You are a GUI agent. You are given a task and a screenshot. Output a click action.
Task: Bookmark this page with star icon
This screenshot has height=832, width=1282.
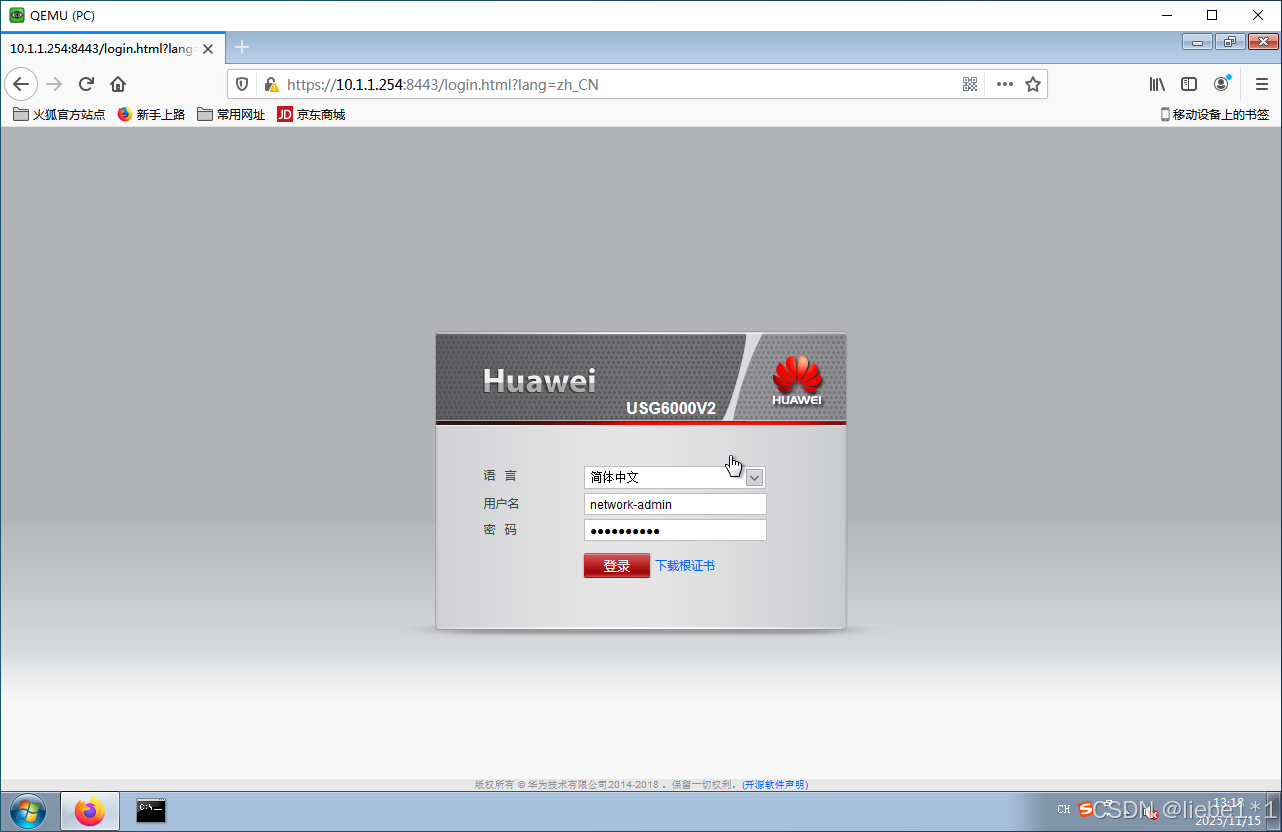point(1033,84)
